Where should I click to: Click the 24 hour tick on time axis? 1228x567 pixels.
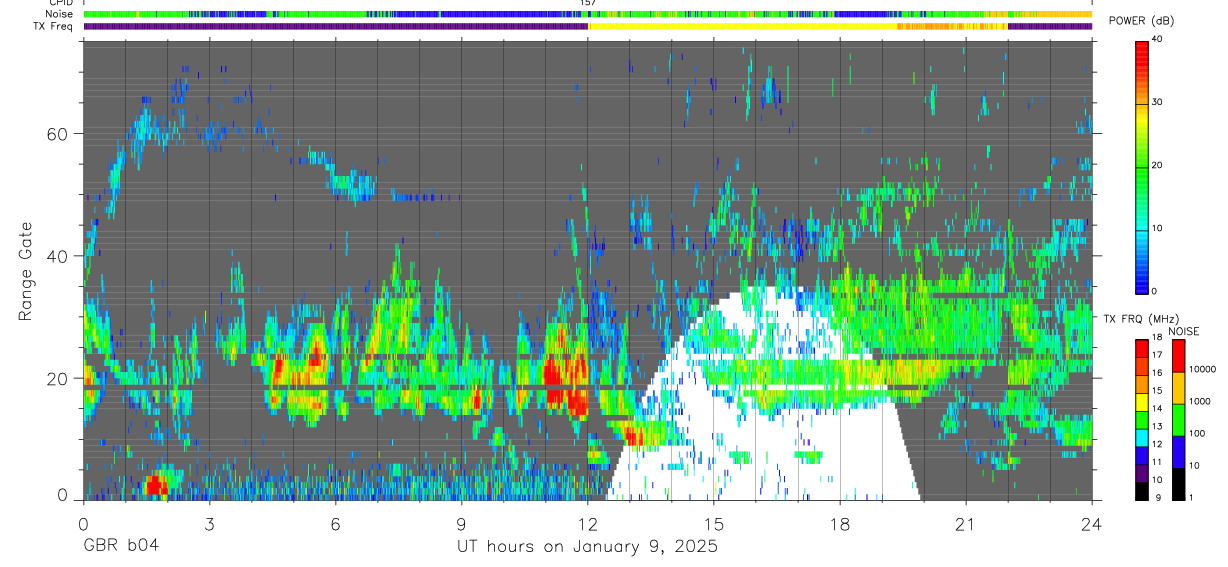click(x=1092, y=523)
